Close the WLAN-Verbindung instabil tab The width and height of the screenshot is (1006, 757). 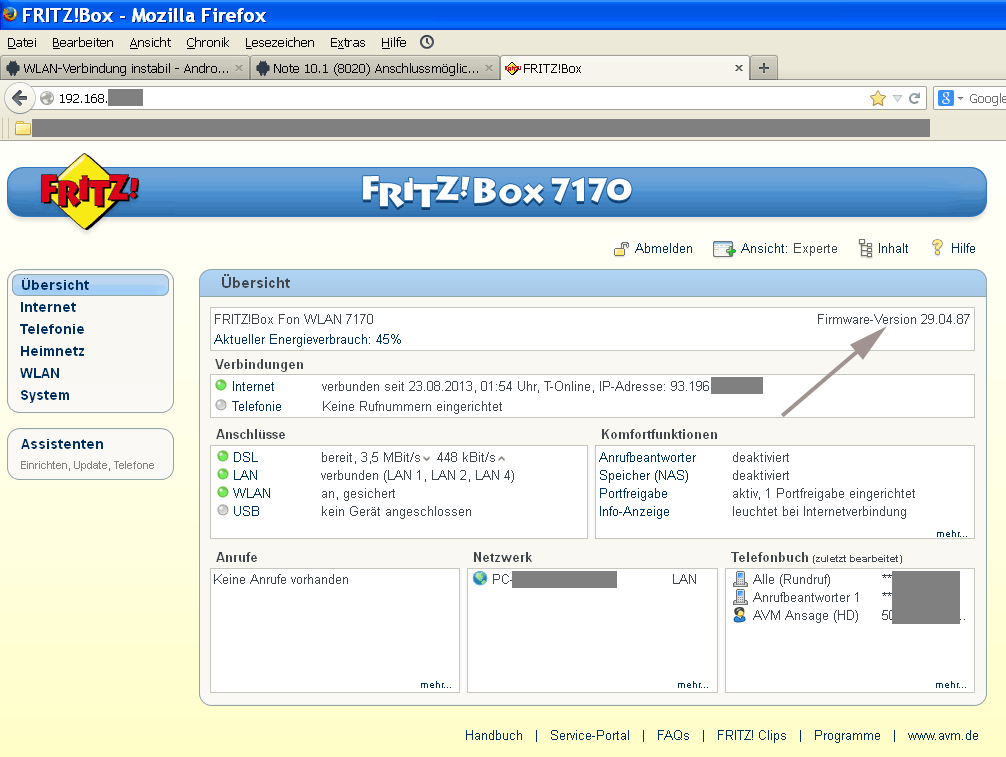tap(239, 68)
